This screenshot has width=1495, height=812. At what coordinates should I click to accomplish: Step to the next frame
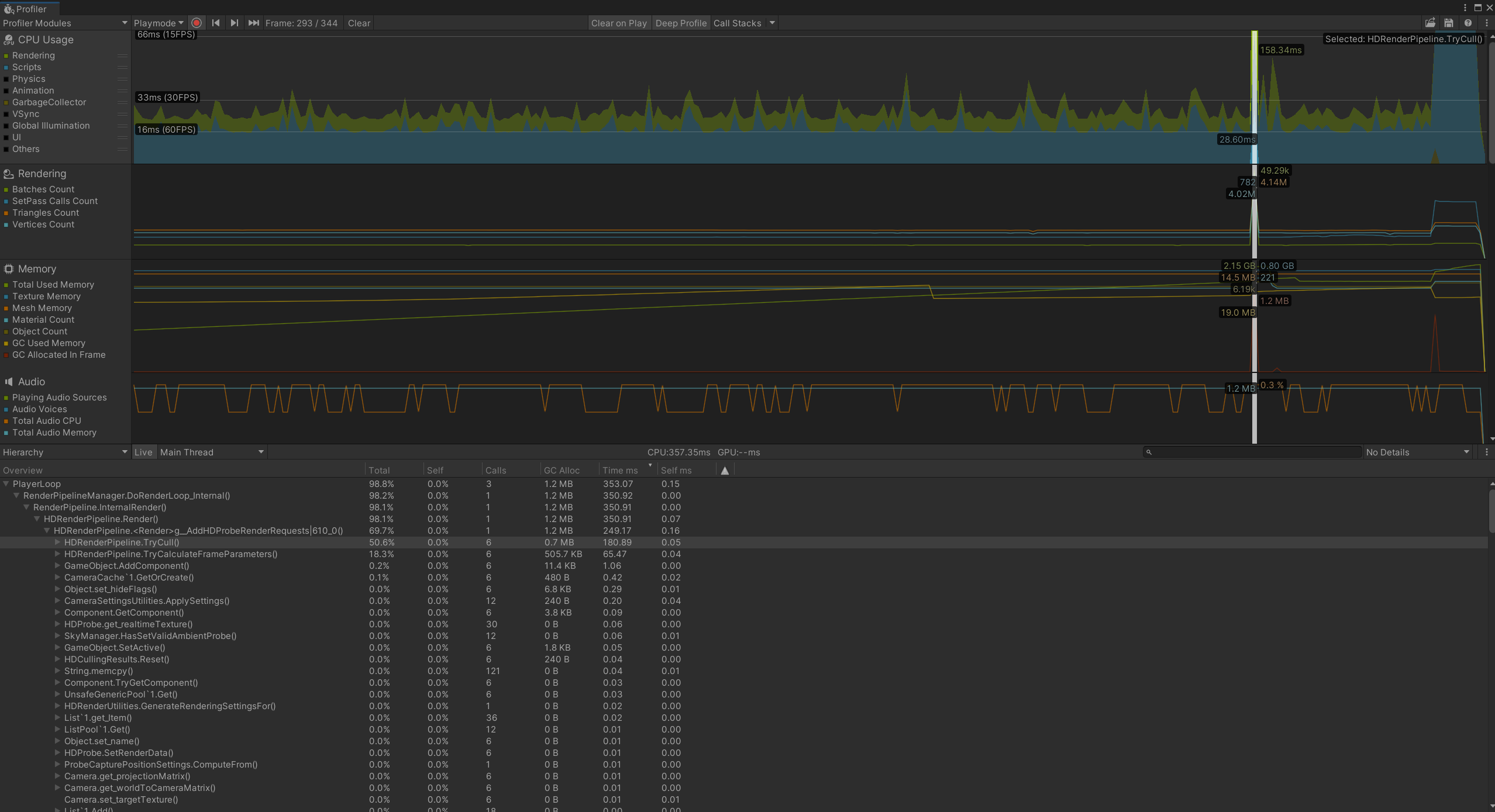point(235,23)
